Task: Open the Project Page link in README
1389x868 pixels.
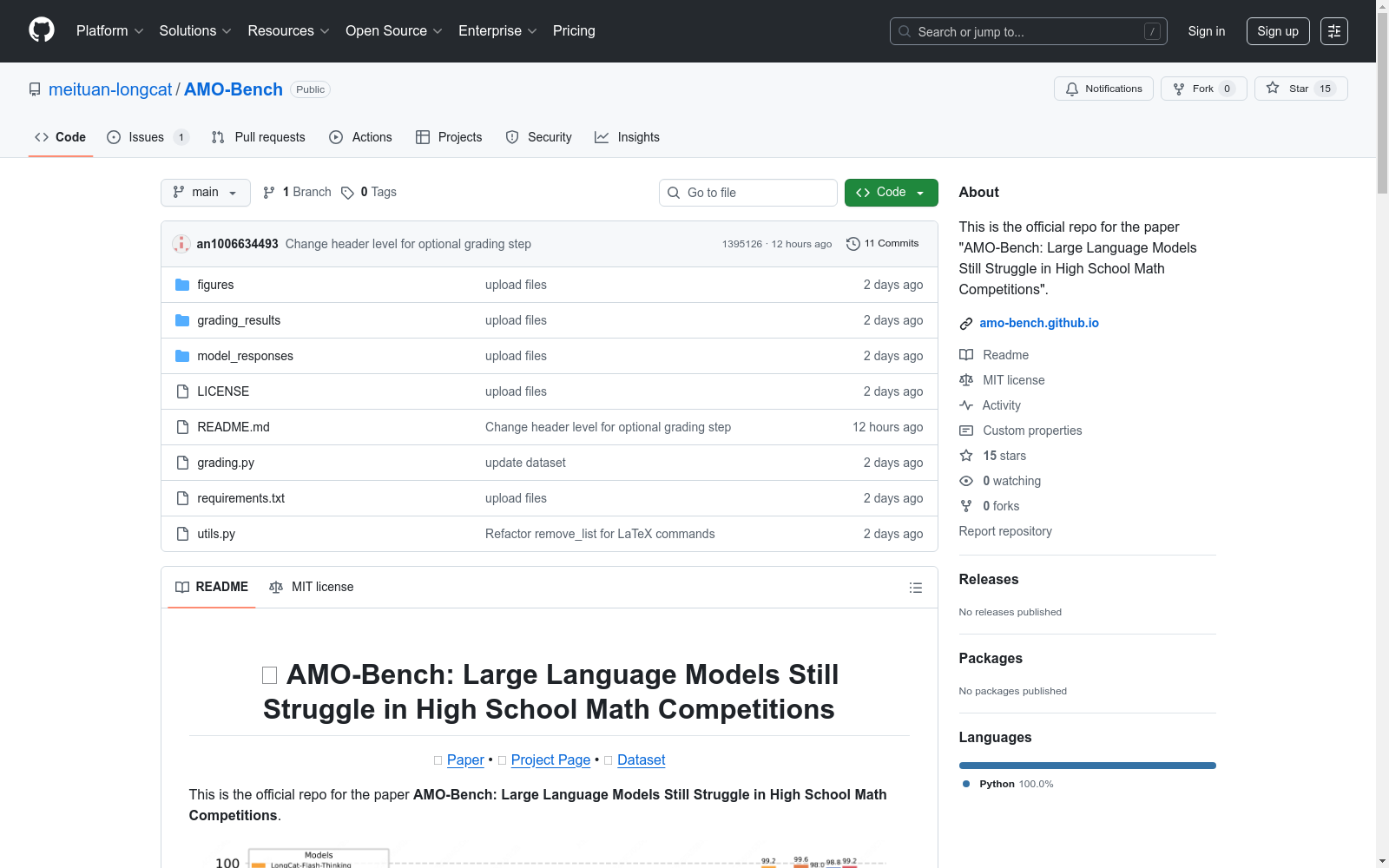Action: click(x=550, y=760)
